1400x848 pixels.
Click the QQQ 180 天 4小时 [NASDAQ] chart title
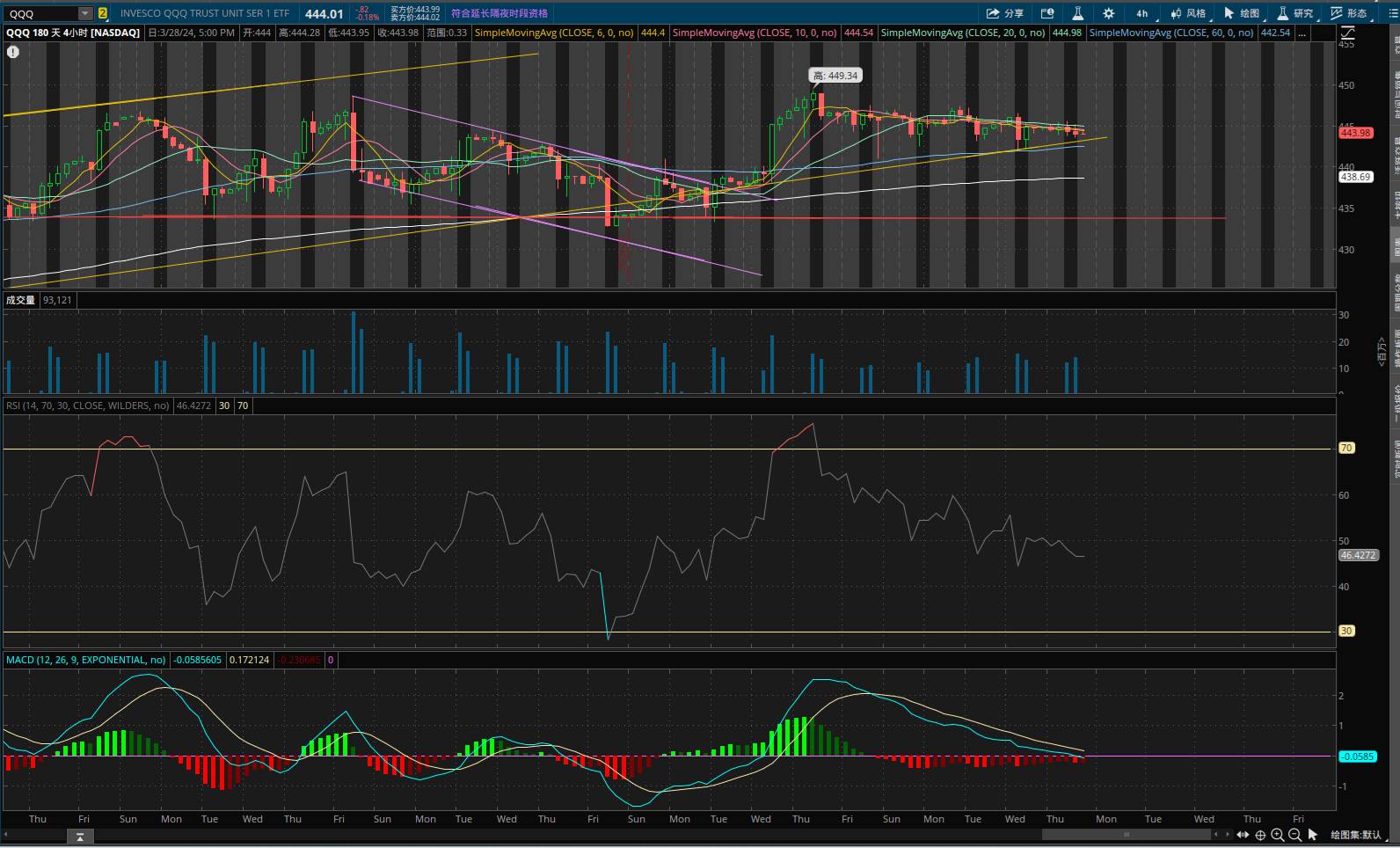point(73,33)
